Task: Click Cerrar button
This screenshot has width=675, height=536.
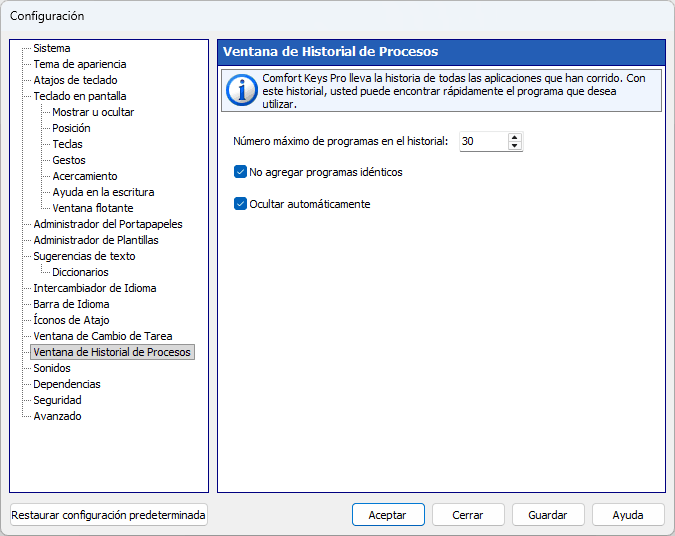Action: 468,515
